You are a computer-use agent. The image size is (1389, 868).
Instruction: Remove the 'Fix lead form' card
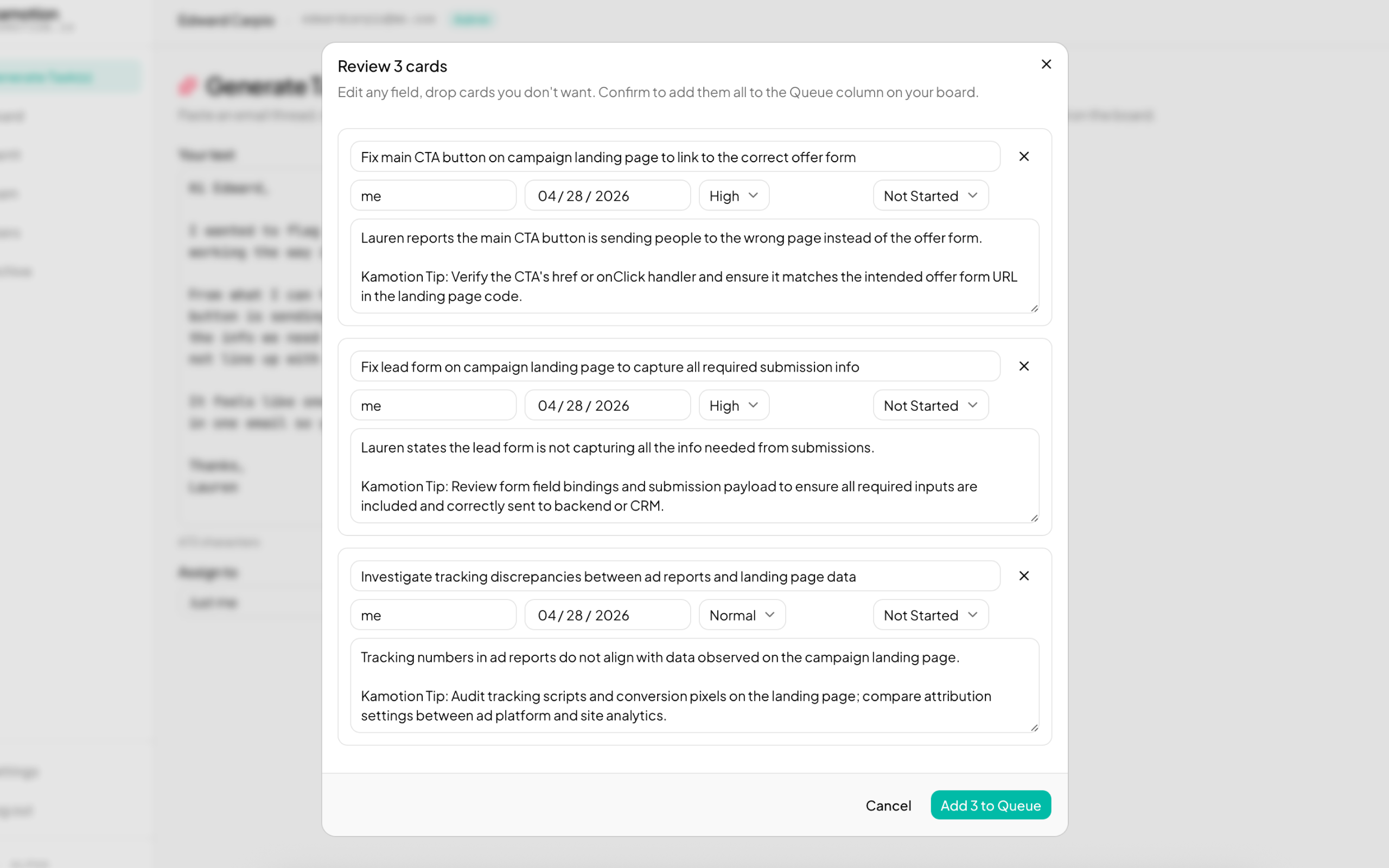[x=1024, y=366]
